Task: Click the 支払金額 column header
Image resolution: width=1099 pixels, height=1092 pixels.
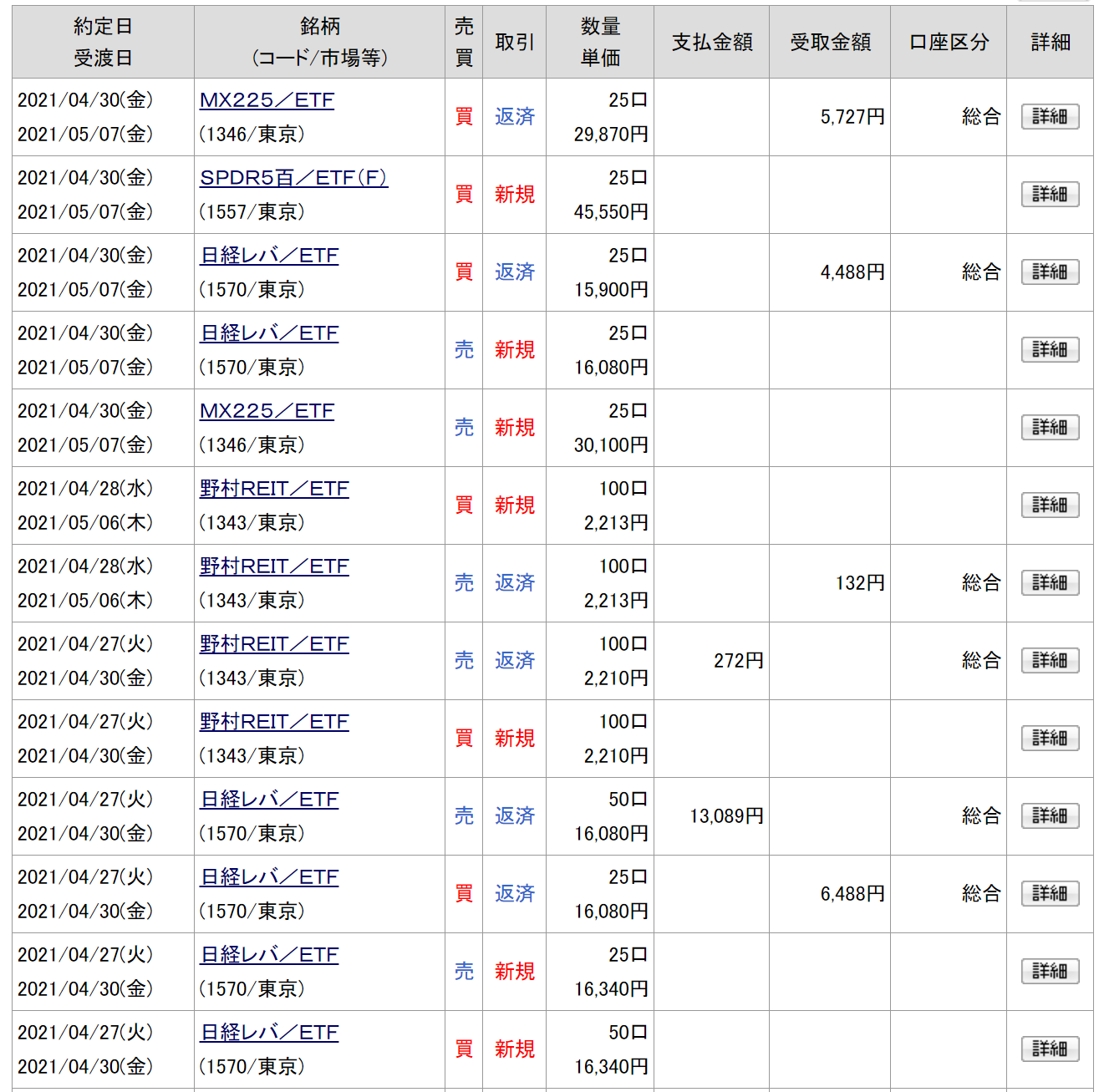Action: (712, 42)
